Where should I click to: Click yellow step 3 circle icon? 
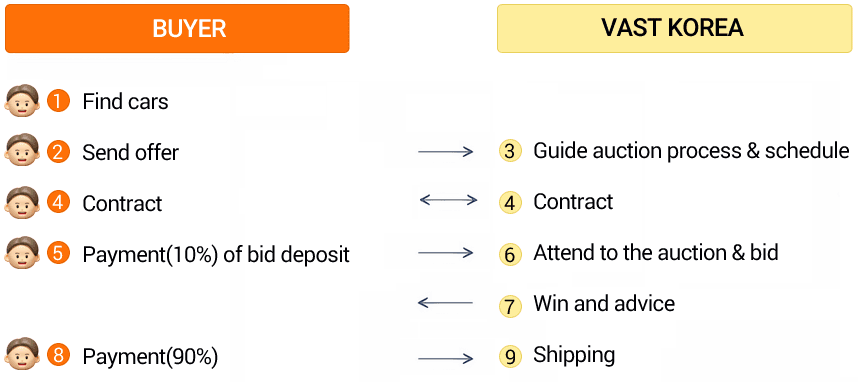click(x=510, y=151)
